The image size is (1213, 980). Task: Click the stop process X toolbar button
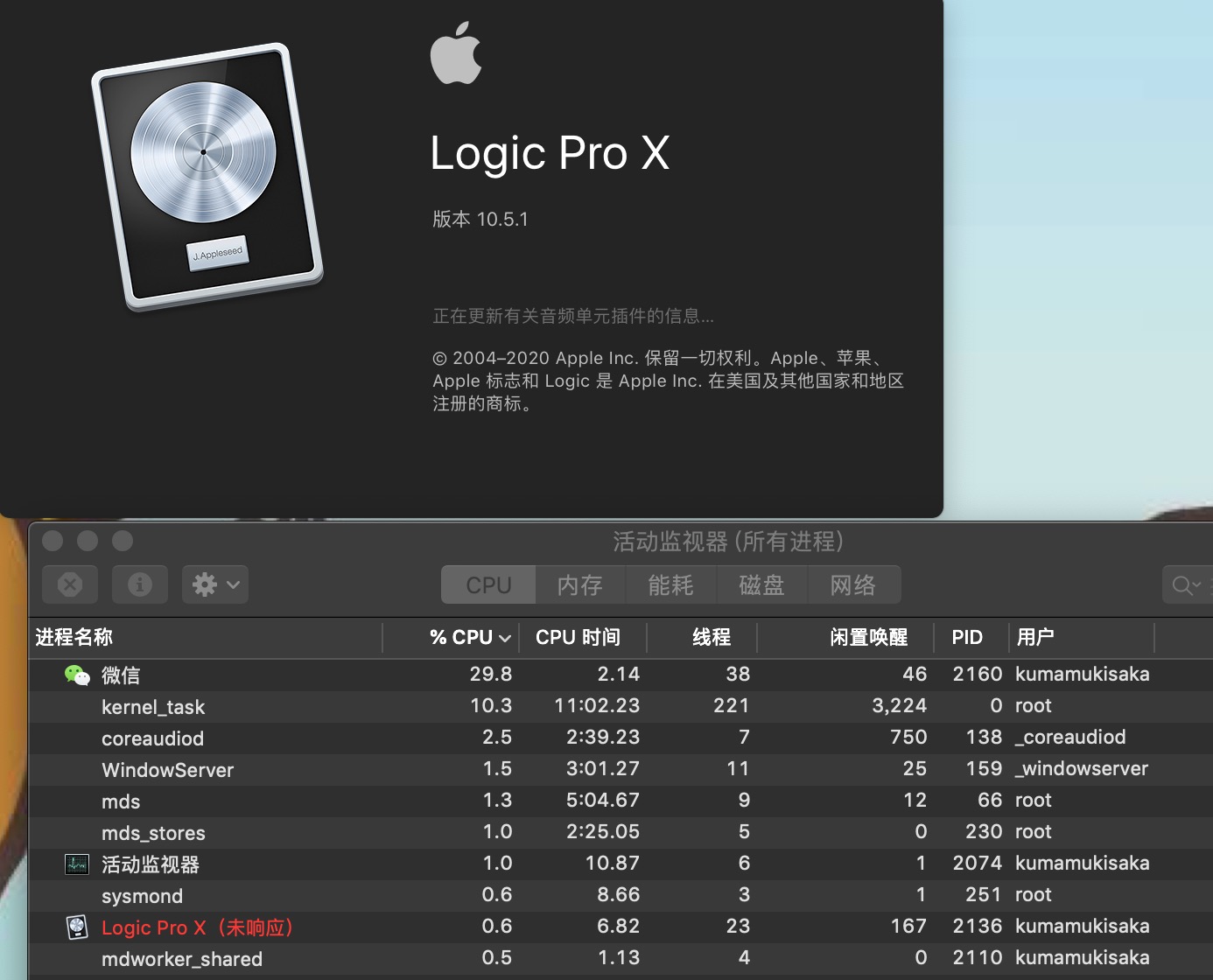pos(70,584)
